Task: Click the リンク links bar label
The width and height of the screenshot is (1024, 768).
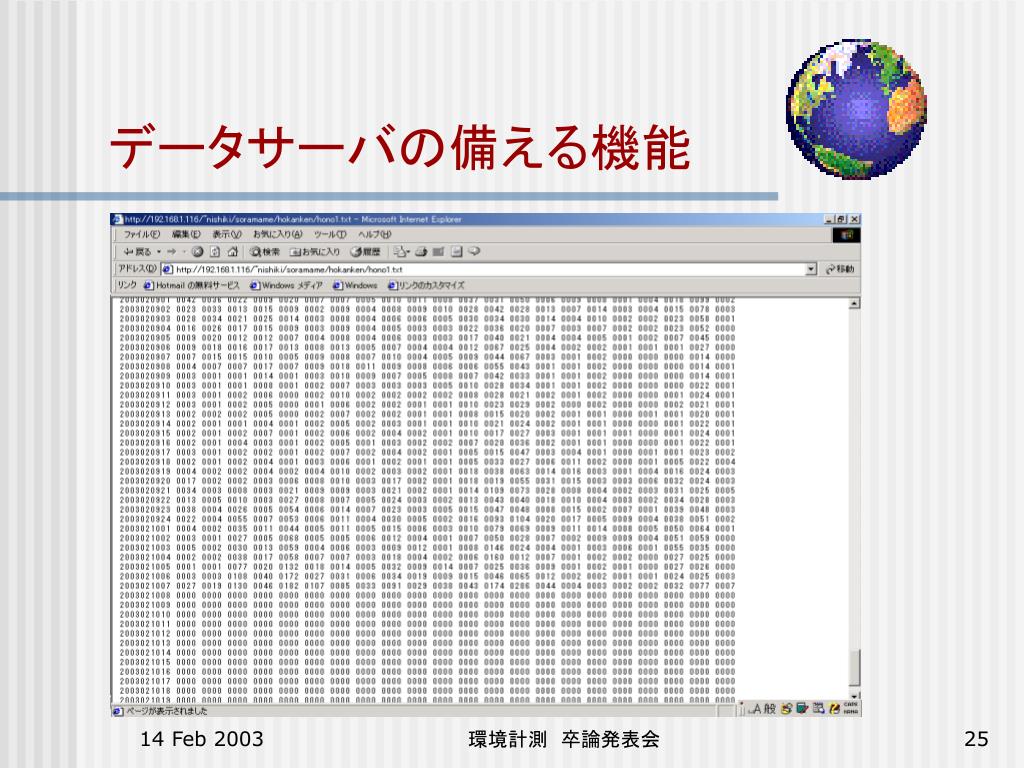Action: pos(127,285)
